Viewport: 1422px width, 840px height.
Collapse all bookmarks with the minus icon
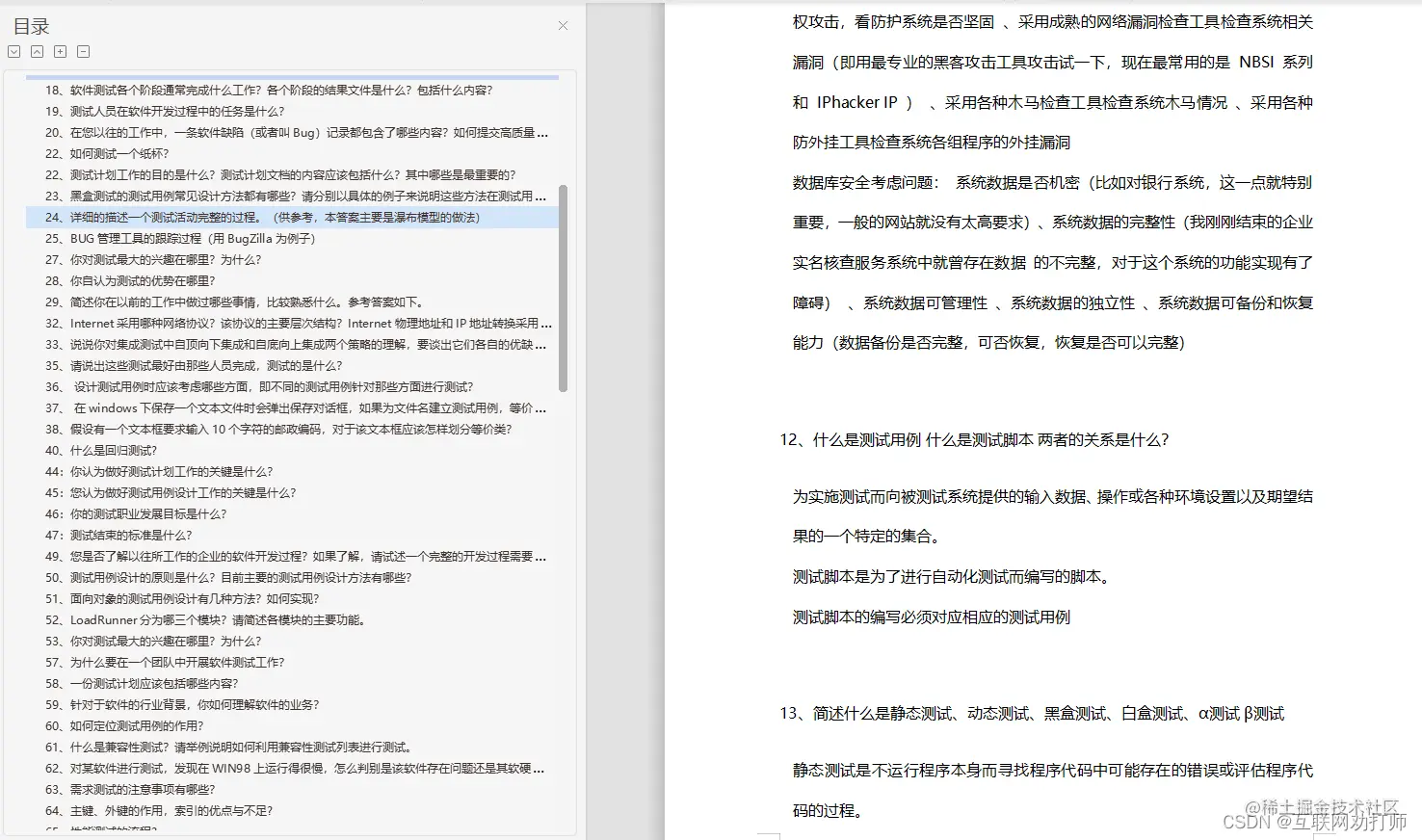[x=82, y=51]
